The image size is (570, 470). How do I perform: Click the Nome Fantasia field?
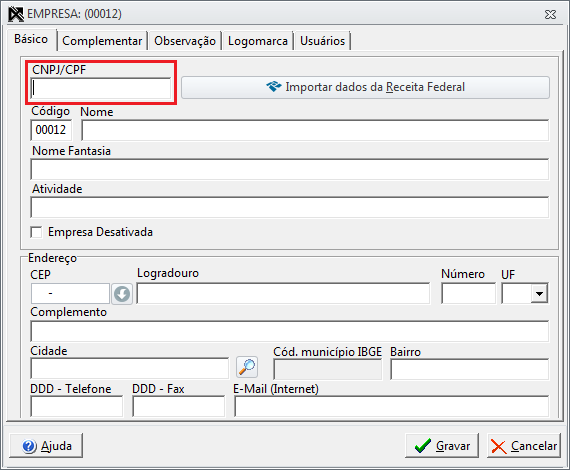(290, 169)
